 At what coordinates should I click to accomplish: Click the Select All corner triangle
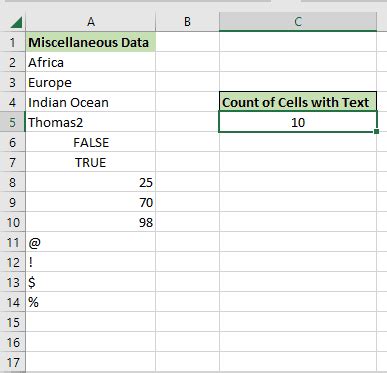point(16,22)
